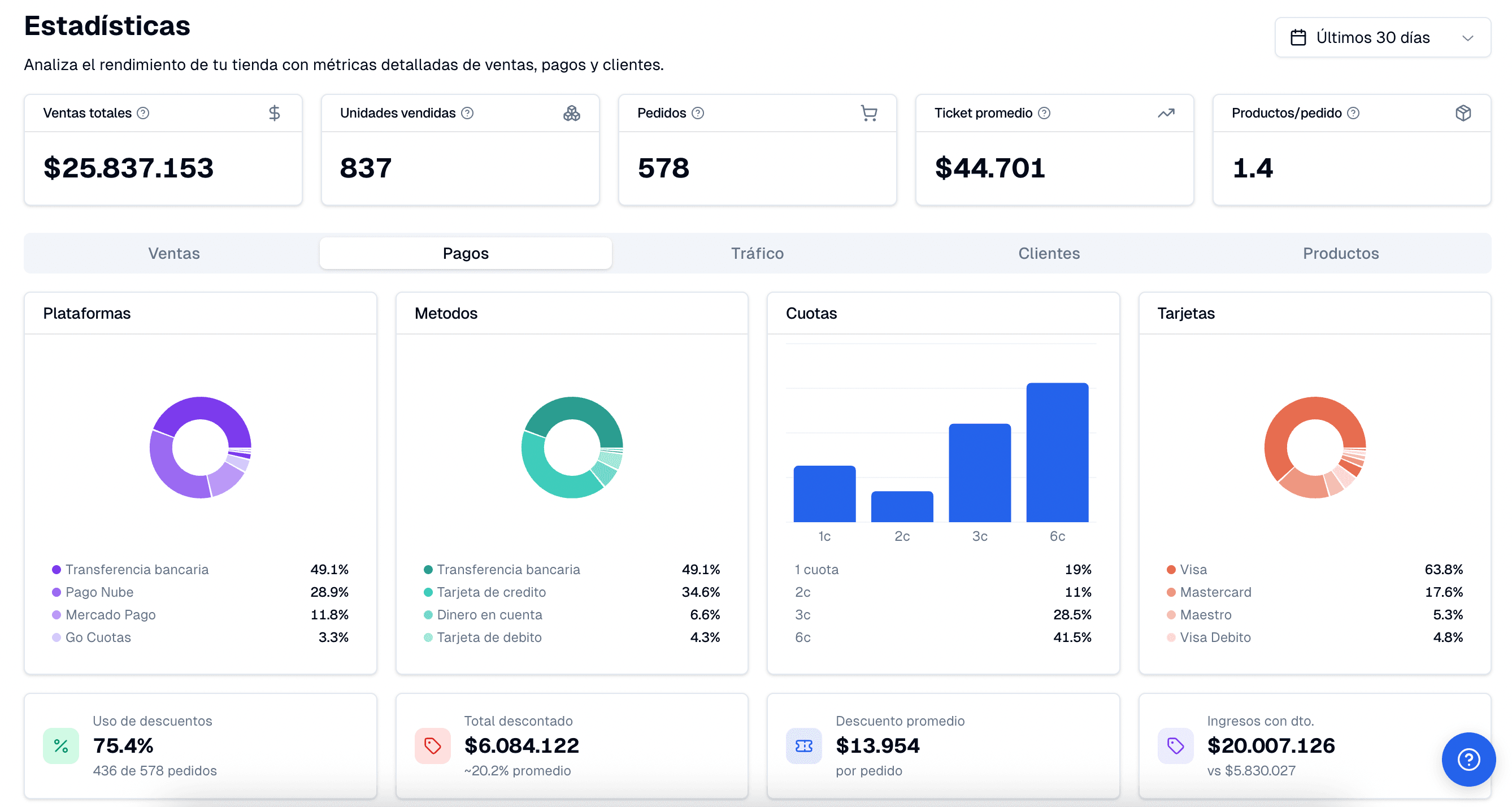
Task: Open the Tráfico tab
Action: (x=757, y=253)
